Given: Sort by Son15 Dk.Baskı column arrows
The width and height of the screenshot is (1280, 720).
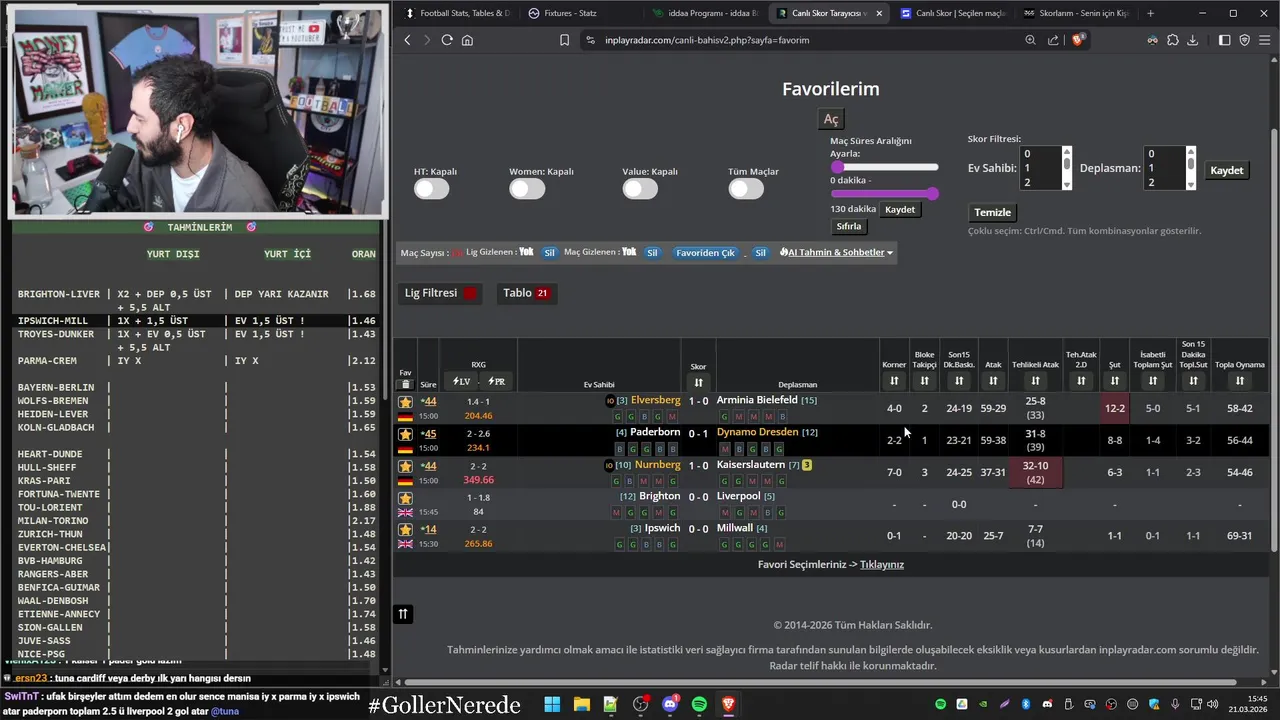Looking at the screenshot, I should [x=959, y=381].
